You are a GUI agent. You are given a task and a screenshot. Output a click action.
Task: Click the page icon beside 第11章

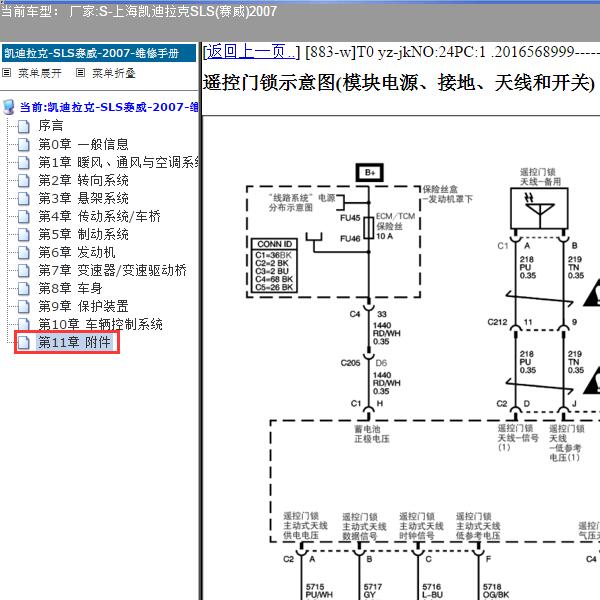(24, 342)
